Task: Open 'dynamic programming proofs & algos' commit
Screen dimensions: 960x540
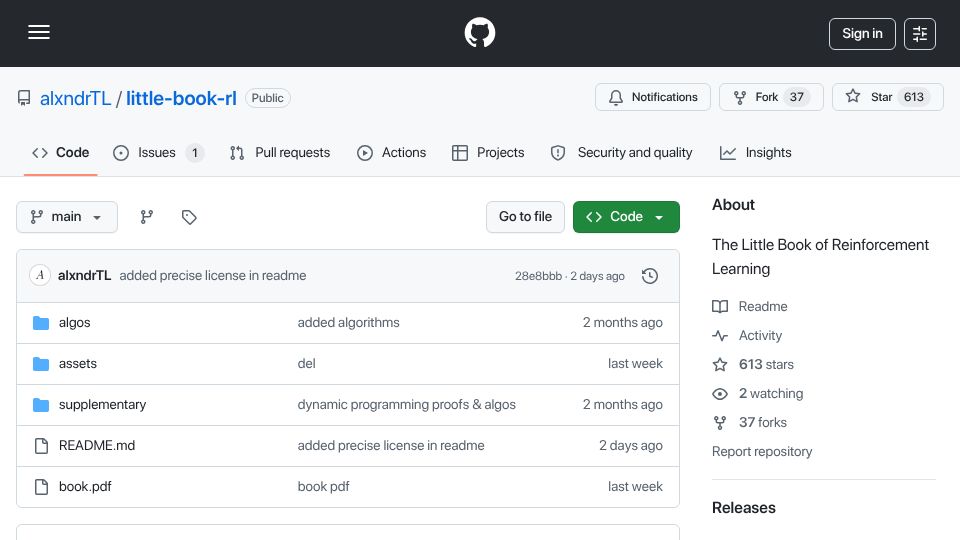Action: [x=407, y=405]
